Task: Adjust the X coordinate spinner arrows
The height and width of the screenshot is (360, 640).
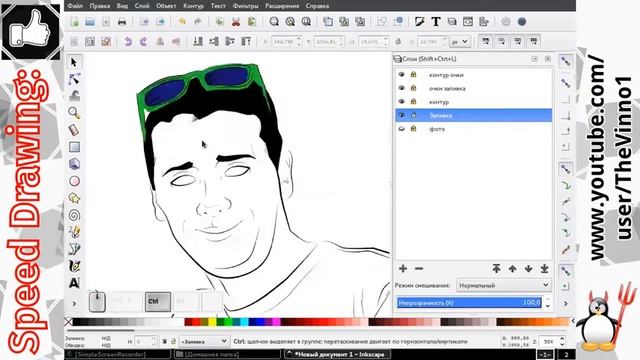Action: point(299,41)
